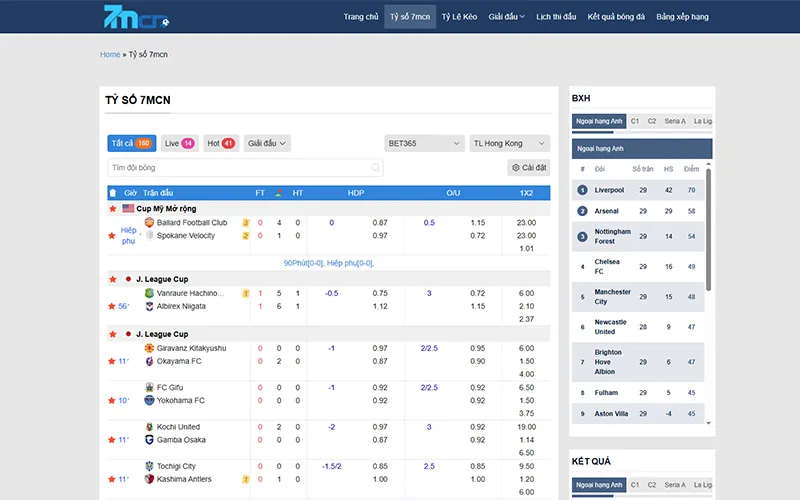Screen dimensions: 800x500
Task: Open Lịch thi đấu in the top menu
Action: point(556,16)
